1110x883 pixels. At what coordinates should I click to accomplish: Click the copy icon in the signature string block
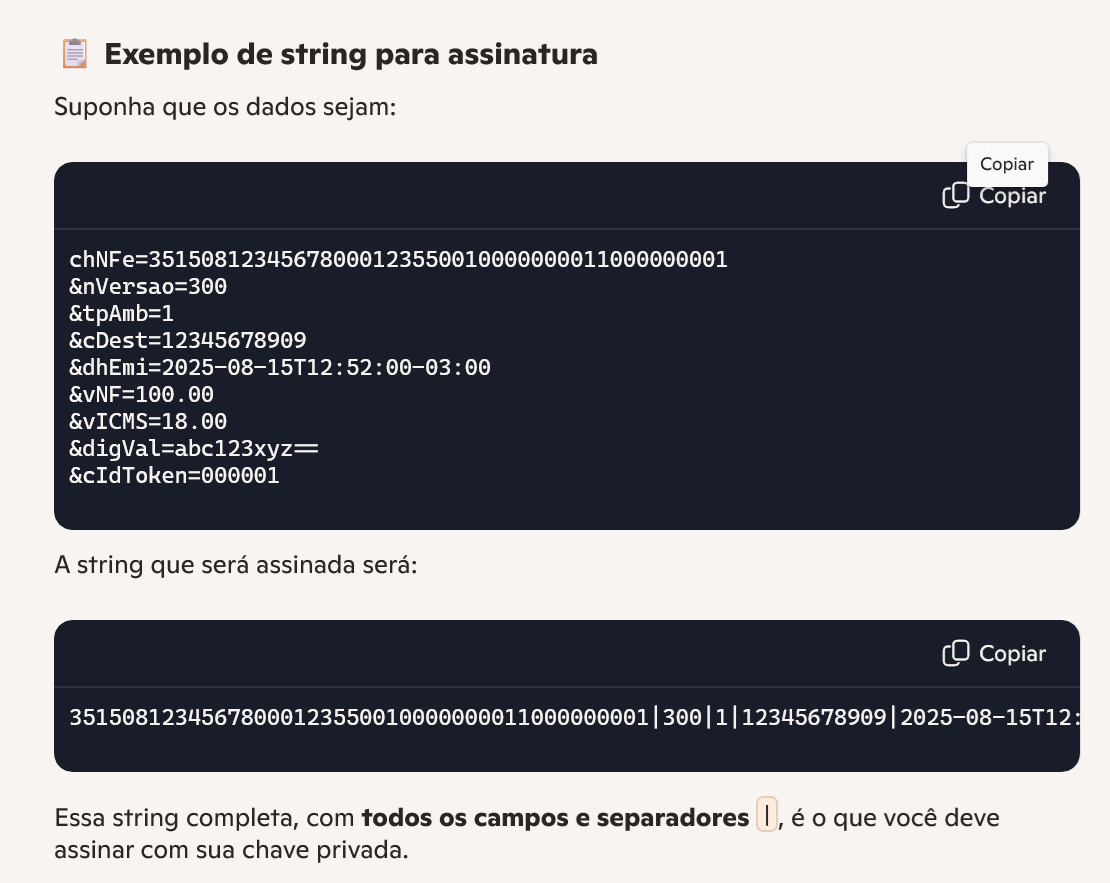pos(956,654)
